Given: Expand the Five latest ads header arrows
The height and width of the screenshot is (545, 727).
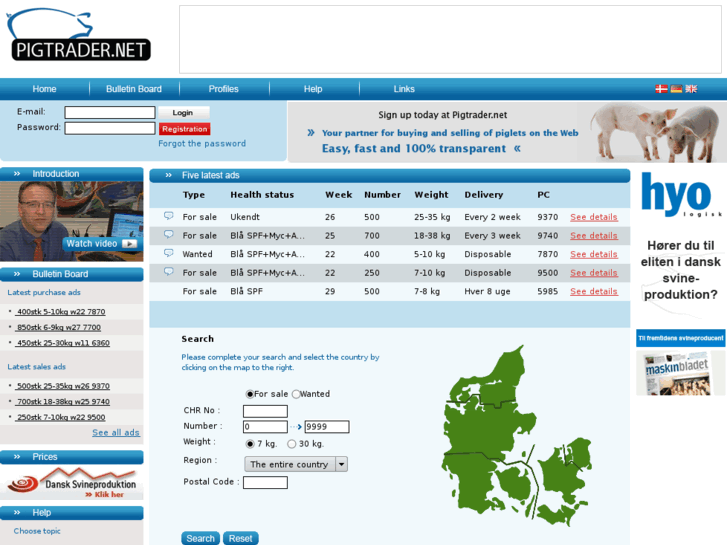Looking at the screenshot, I should click(x=168, y=175).
